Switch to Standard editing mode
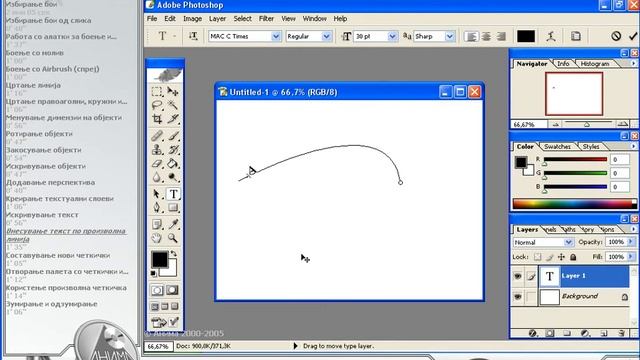 coord(157,290)
